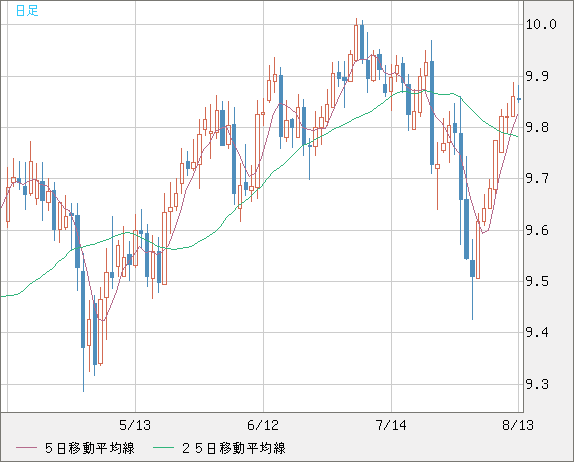Click the purple 5-day average legend line
574x462 pixels.
26,448
